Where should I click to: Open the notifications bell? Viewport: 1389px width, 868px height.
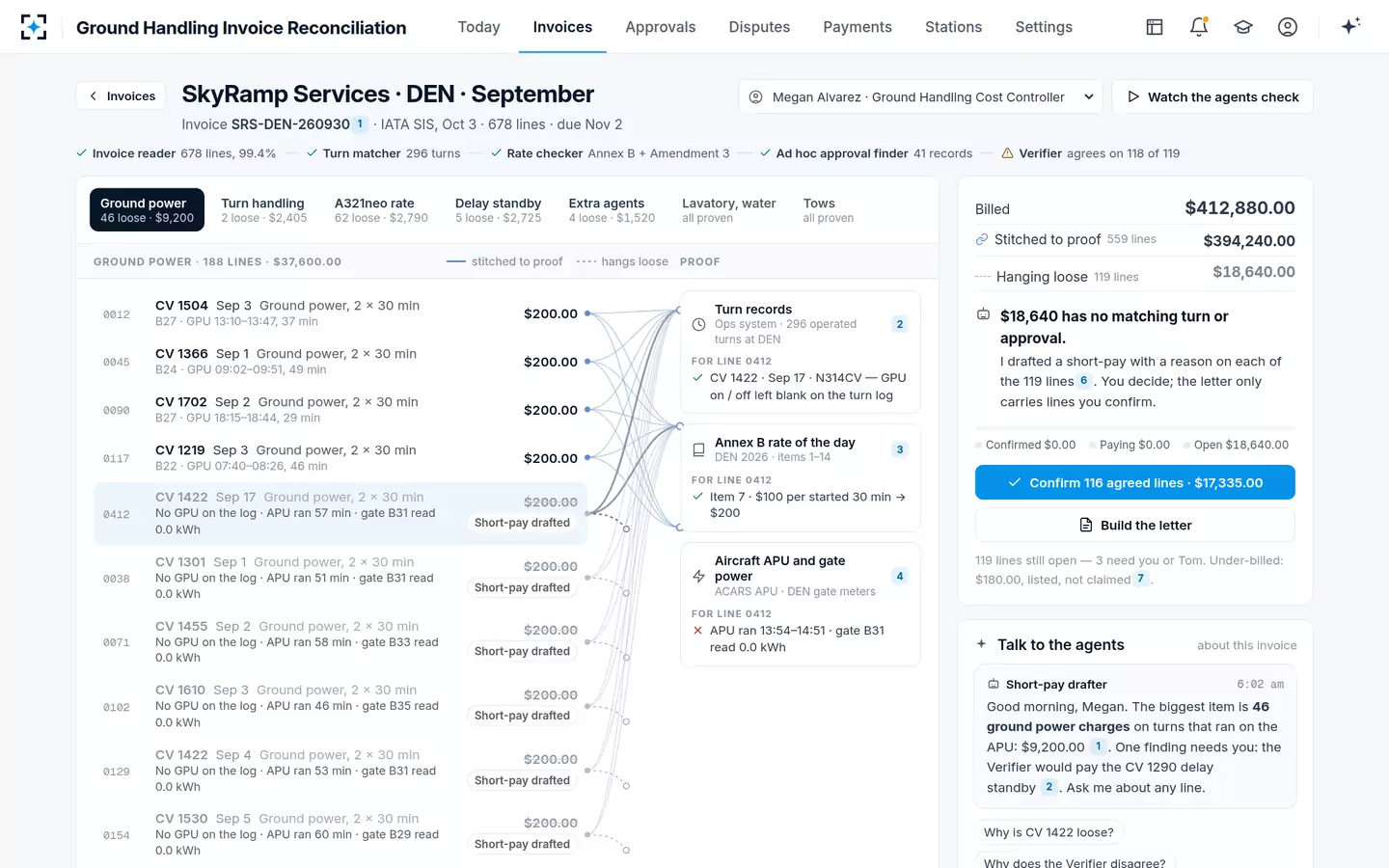[1199, 27]
